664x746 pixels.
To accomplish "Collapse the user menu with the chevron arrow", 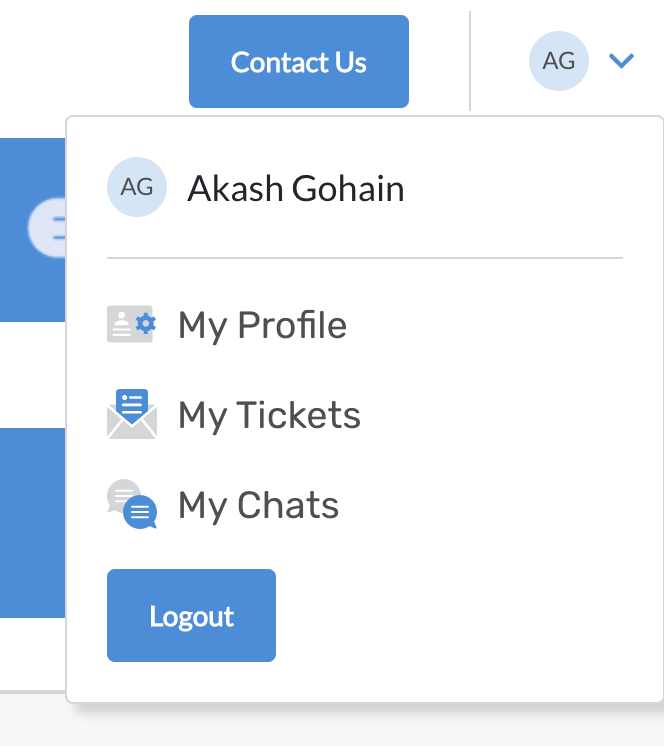I will [x=621, y=62].
